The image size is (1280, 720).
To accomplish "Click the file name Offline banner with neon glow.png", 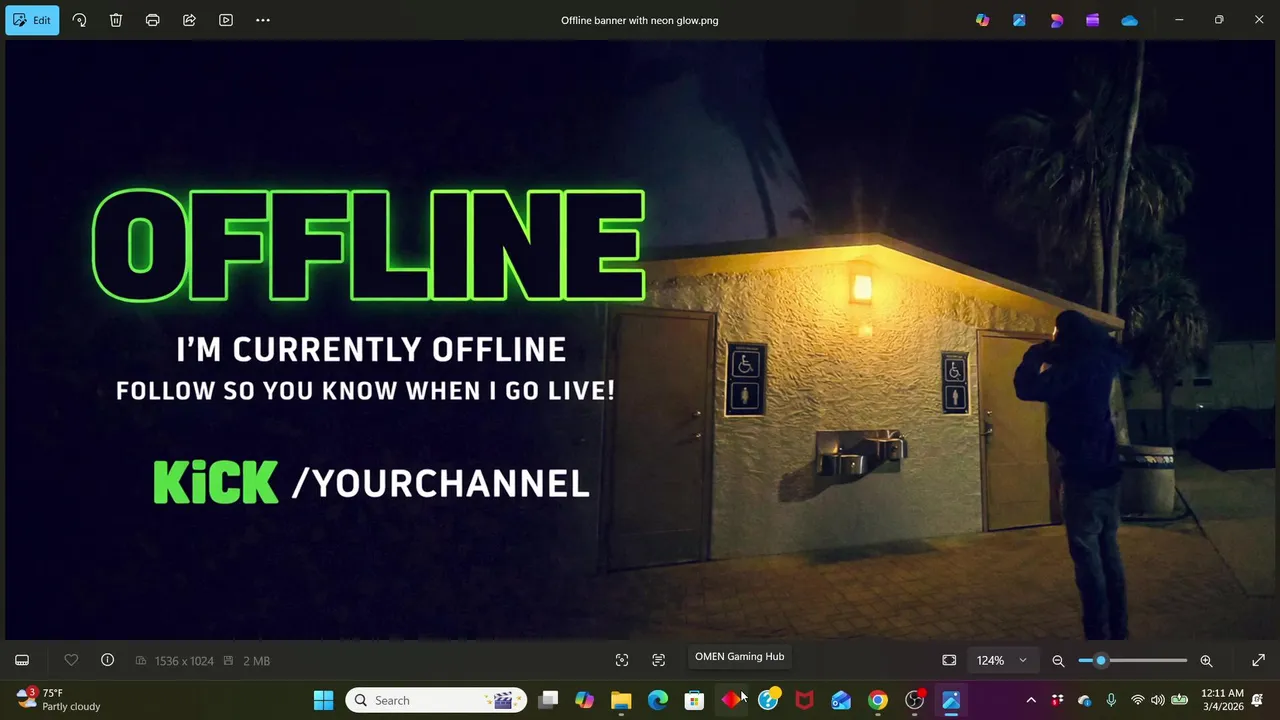I will coord(640,20).
